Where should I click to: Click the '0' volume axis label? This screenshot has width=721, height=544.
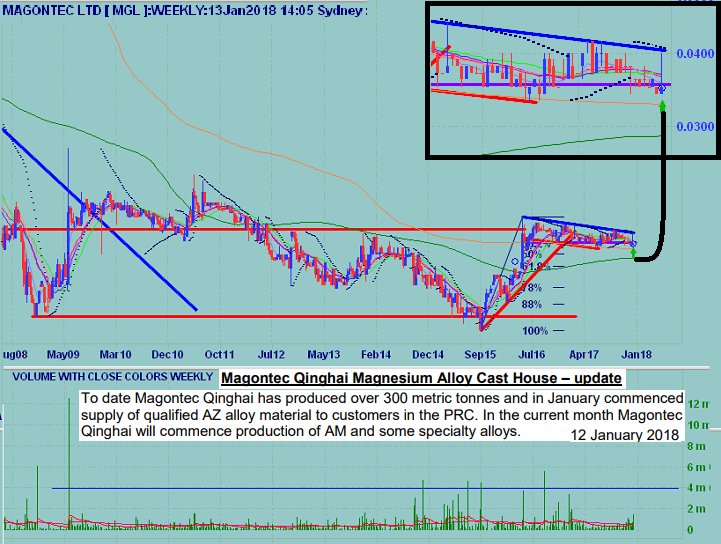point(690,530)
